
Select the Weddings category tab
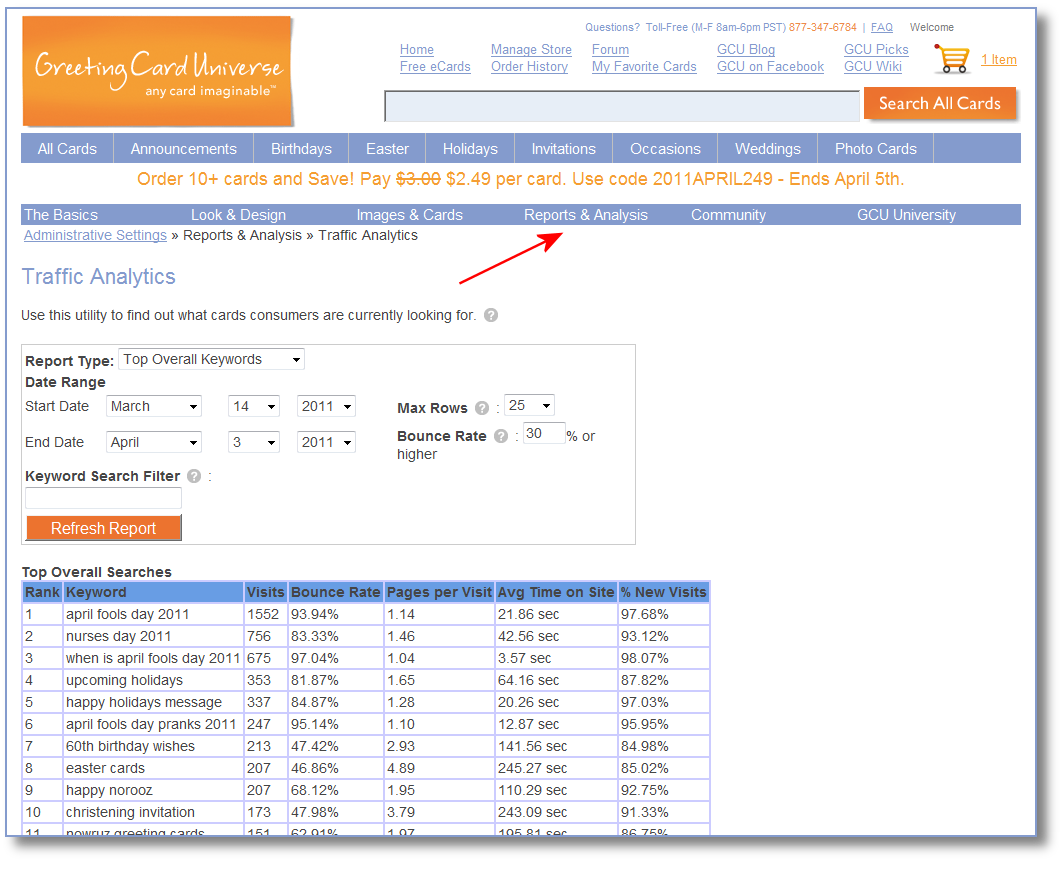point(767,149)
